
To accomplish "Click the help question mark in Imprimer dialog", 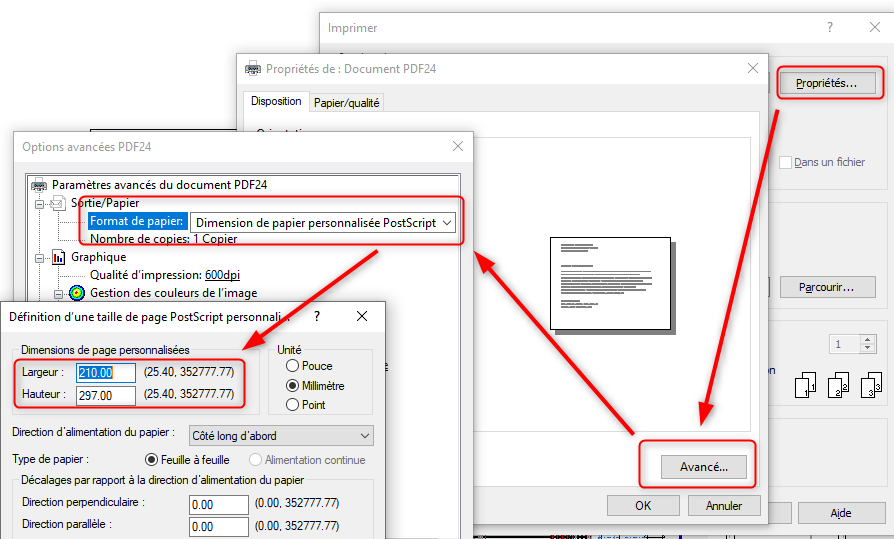I will pyautogui.click(x=829, y=28).
